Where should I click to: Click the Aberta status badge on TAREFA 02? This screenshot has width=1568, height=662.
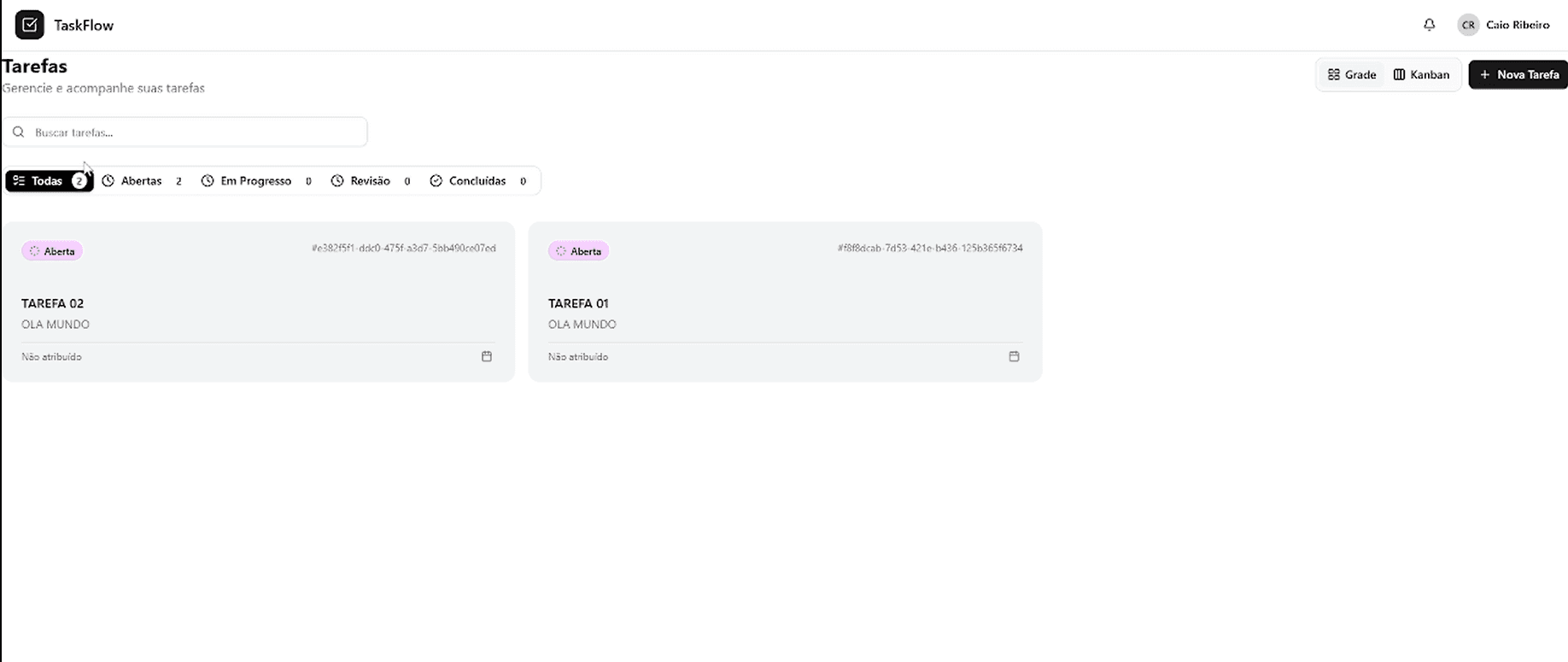point(52,251)
